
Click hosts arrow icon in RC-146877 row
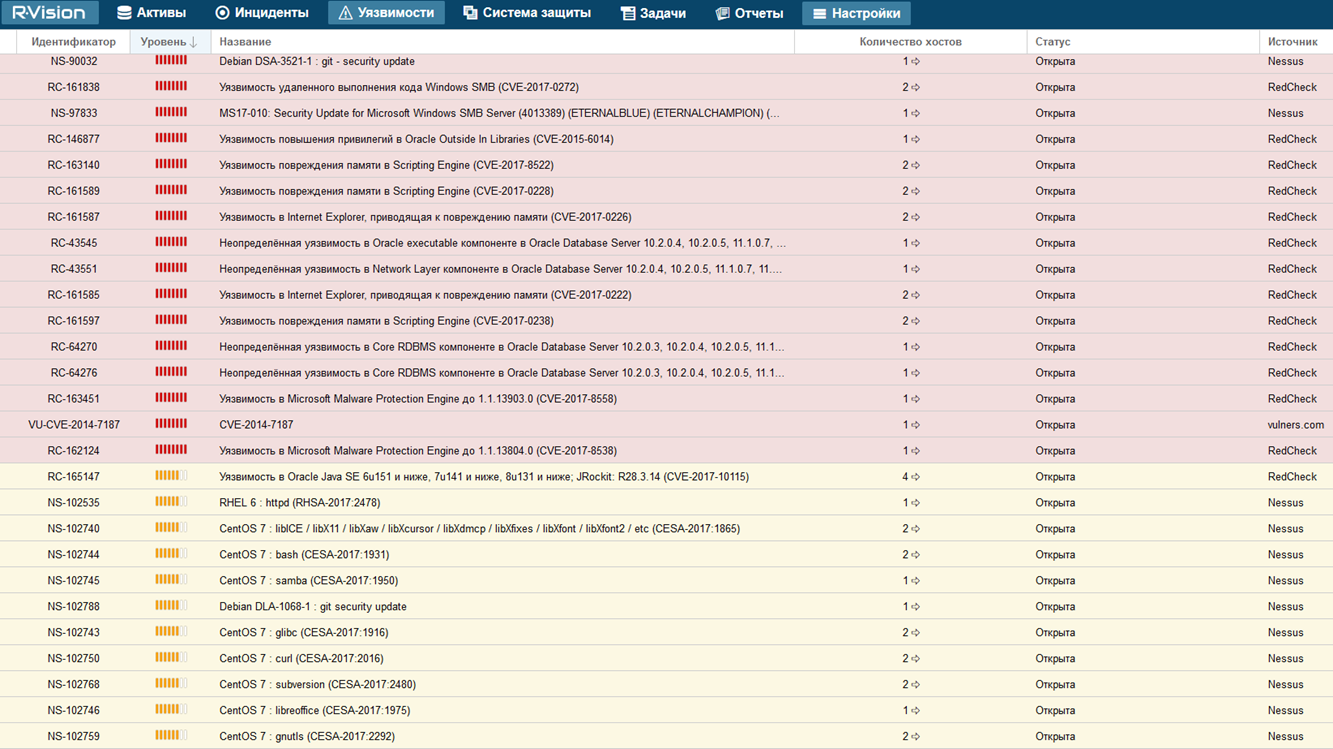coord(915,140)
